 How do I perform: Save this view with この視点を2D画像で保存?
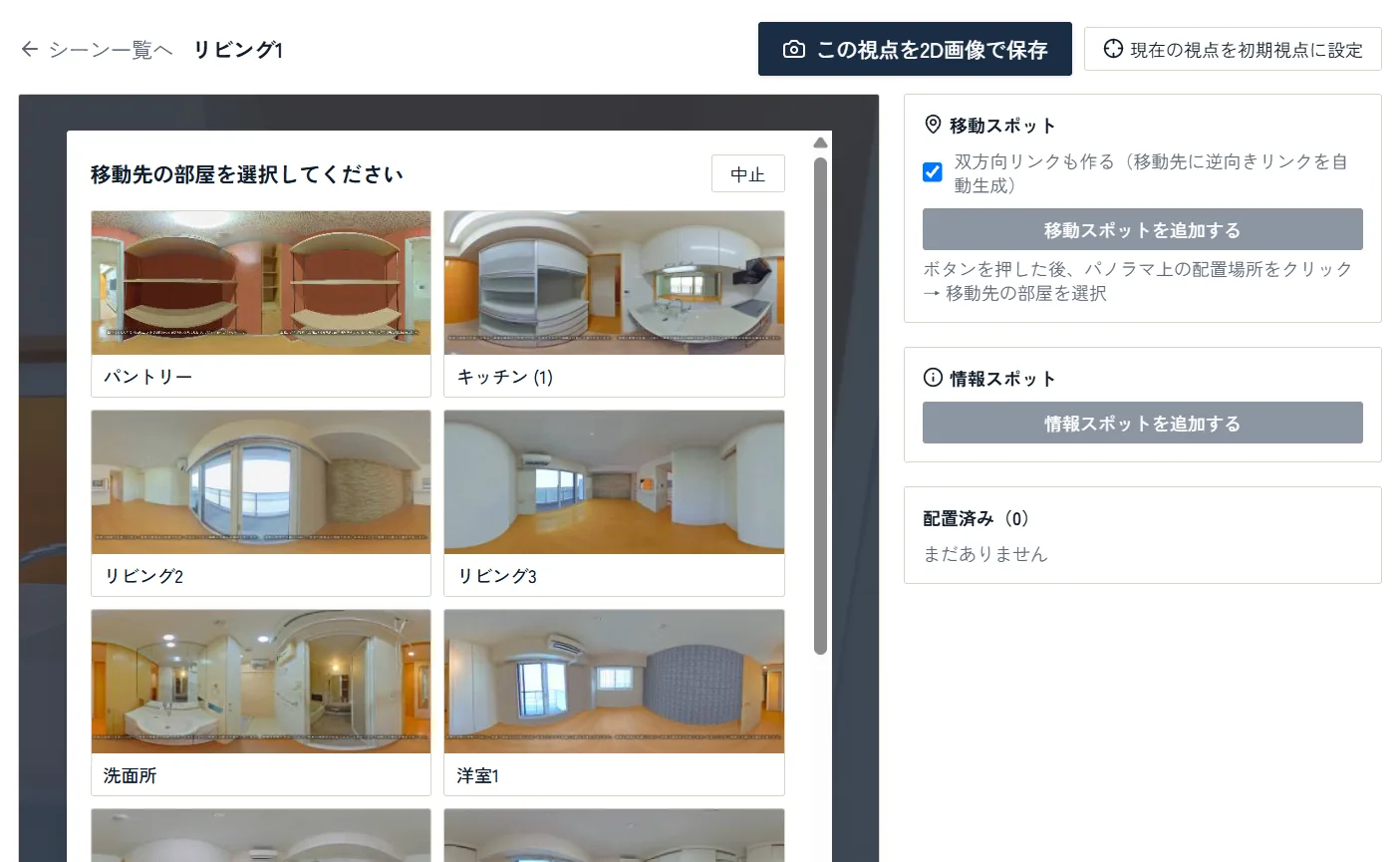pyautogui.click(x=915, y=49)
